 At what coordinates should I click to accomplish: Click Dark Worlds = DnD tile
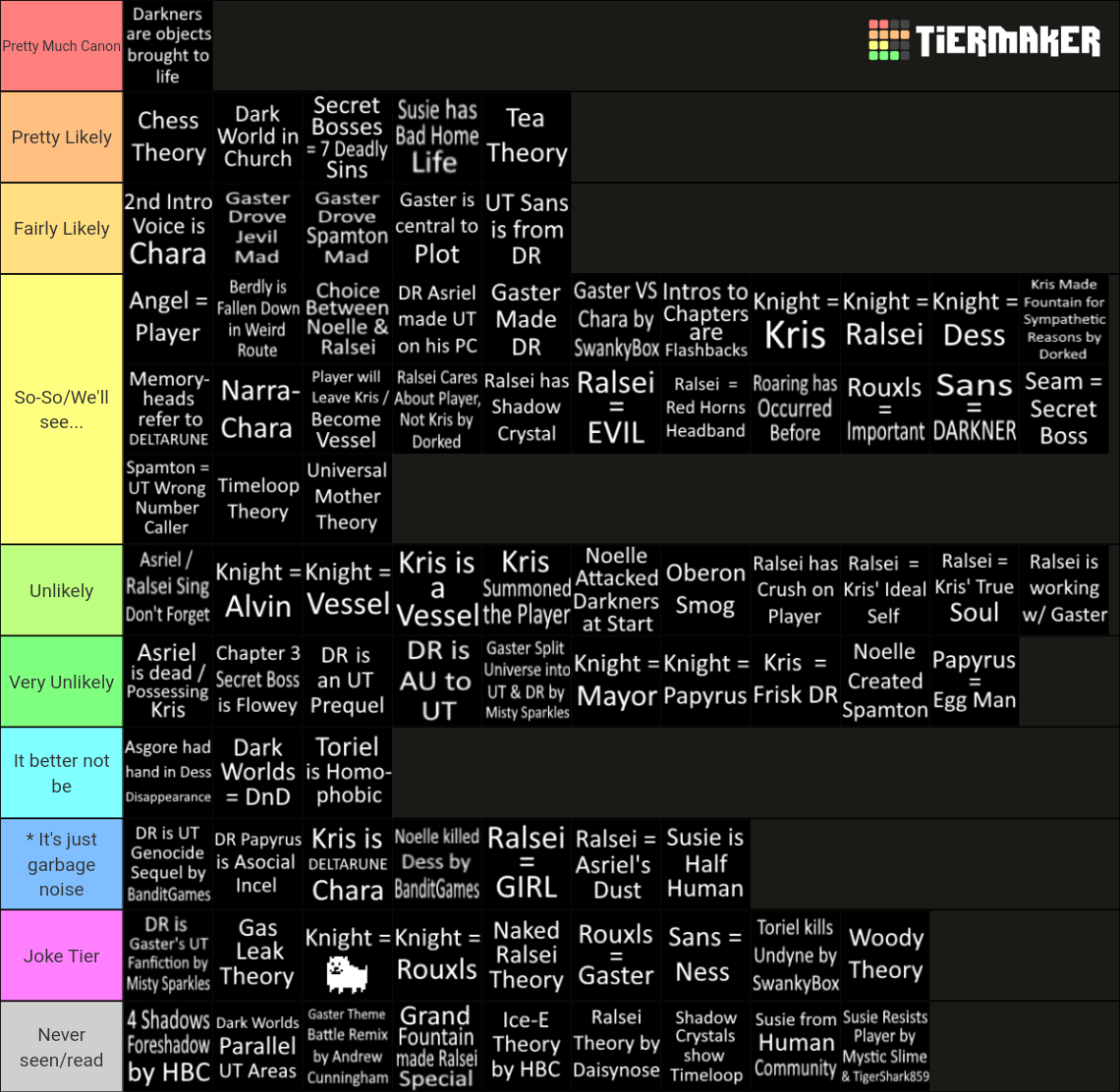point(257,773)
